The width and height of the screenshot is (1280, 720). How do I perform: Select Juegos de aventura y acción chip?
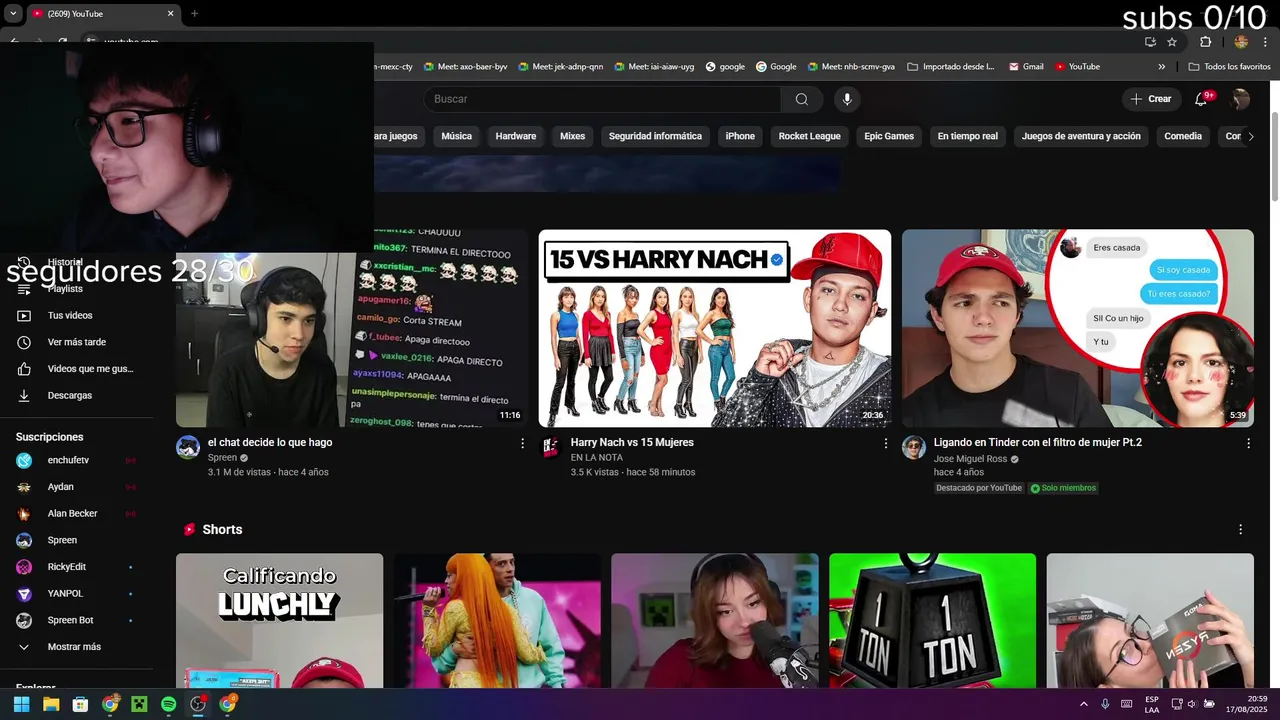coord(1081,136)
